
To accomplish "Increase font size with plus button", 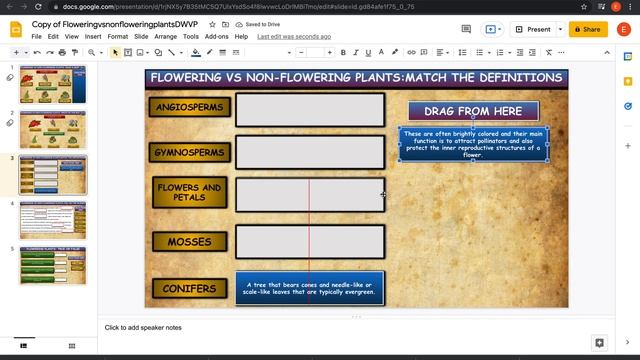I will click(x=329, y=53).
